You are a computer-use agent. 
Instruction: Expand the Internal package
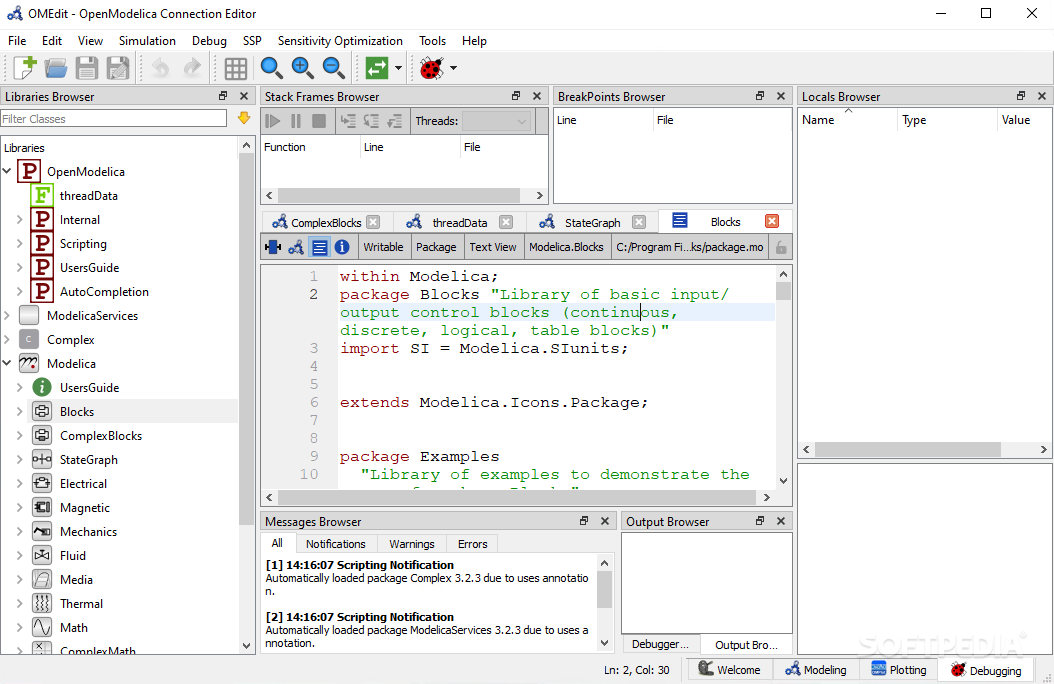(19, 220)
